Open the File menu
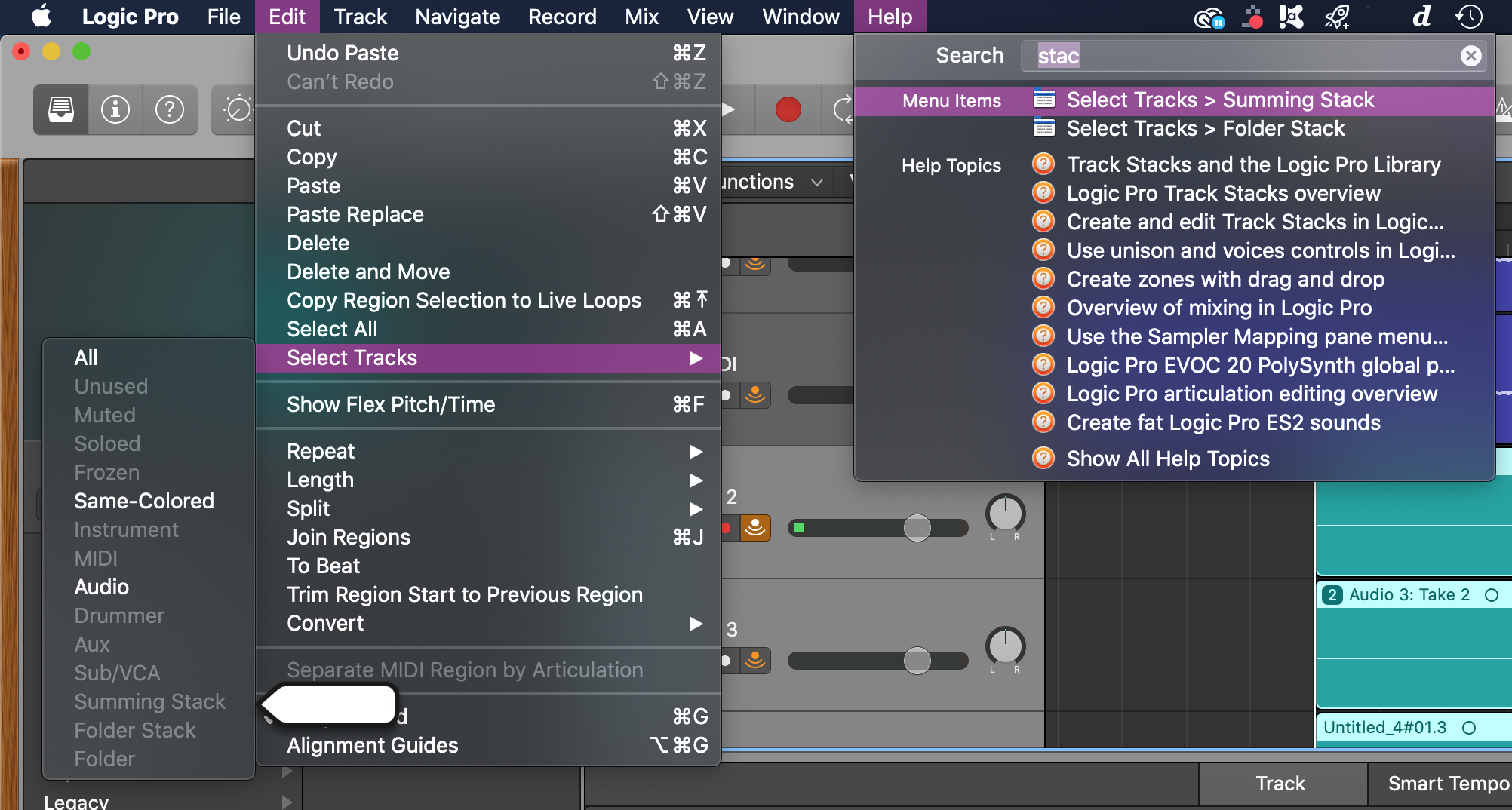 tap(223, 17)
